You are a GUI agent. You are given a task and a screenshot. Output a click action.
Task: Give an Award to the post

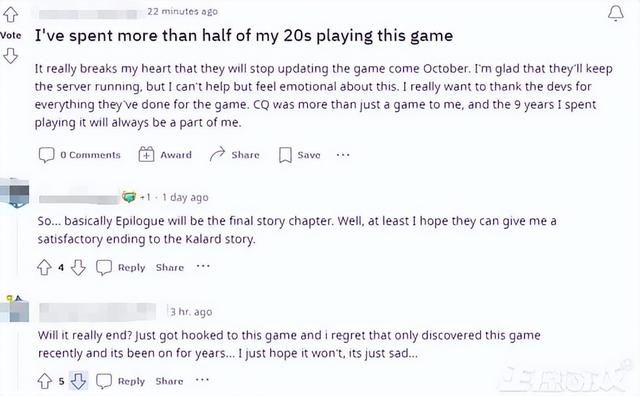click(x=165, y=155)
